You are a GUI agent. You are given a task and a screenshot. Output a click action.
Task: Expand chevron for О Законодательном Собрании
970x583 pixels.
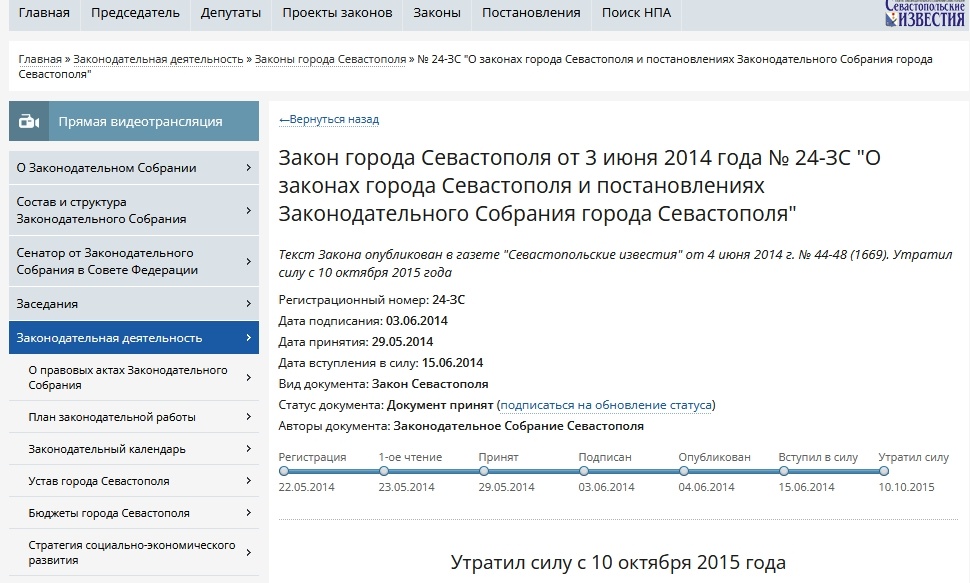click(248, 168)
